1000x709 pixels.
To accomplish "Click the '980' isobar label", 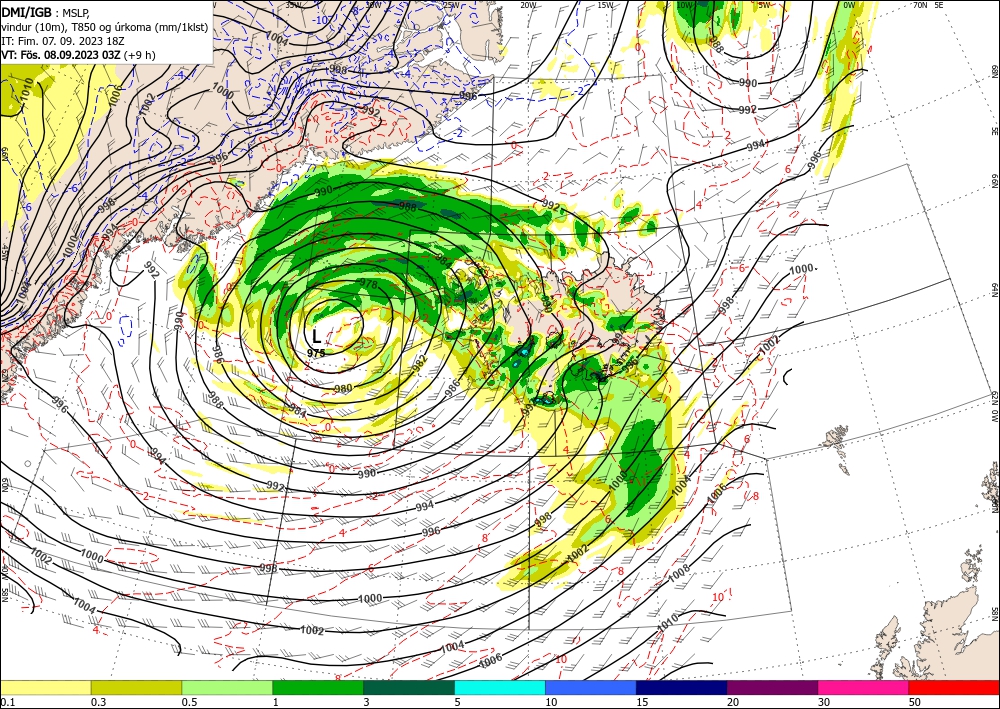I will [x=343, y=388].
